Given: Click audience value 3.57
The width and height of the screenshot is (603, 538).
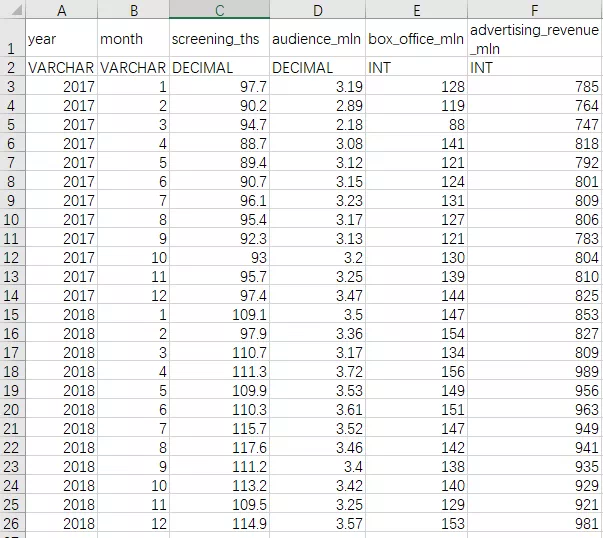Looking at the screenshot, I should tap(318, 523).
